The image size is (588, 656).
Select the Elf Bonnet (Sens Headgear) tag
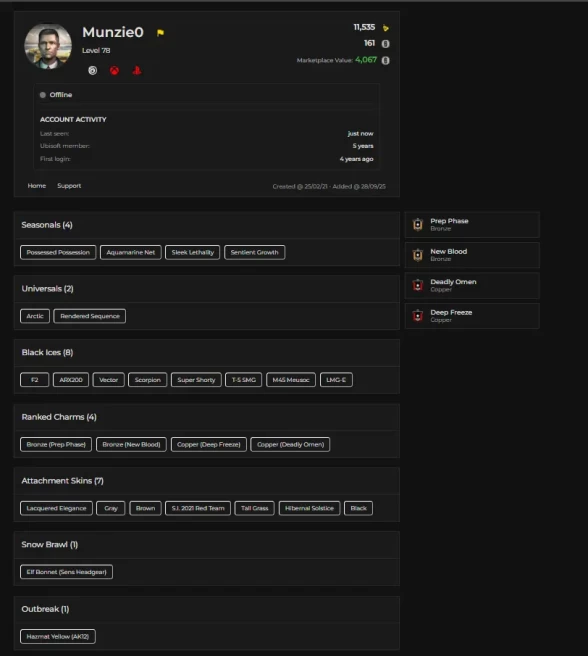[x=67, y=572]
